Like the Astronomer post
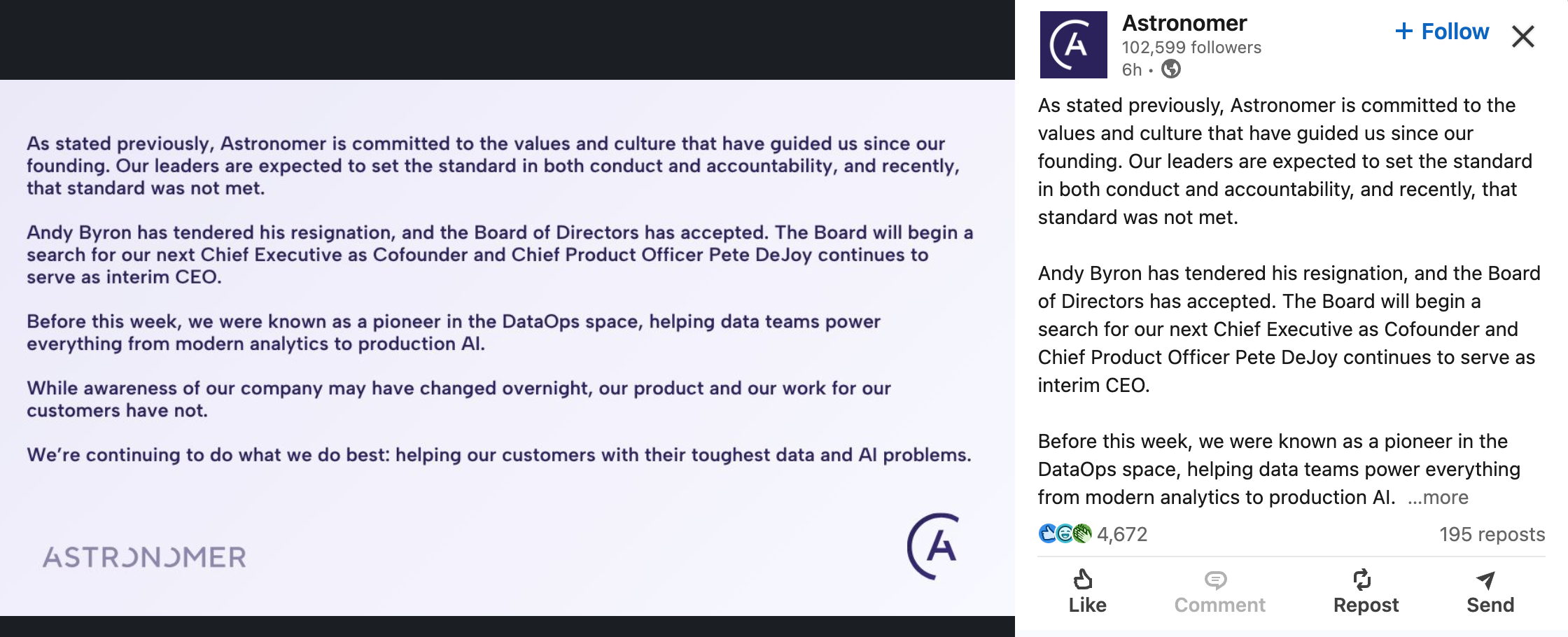1568x637 pixels. pos(1087,591)
